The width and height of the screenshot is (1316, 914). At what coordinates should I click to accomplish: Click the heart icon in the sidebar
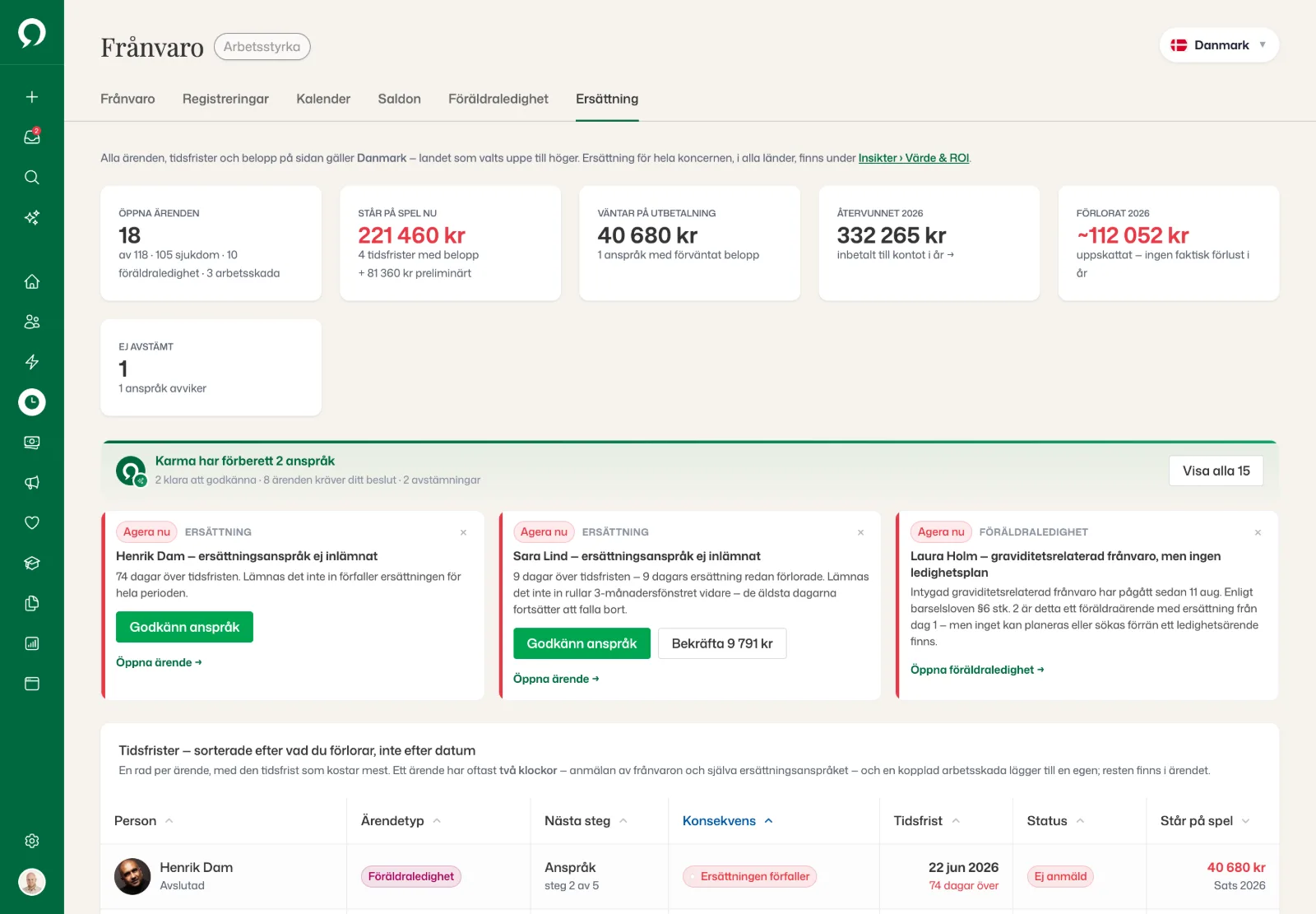32,523
